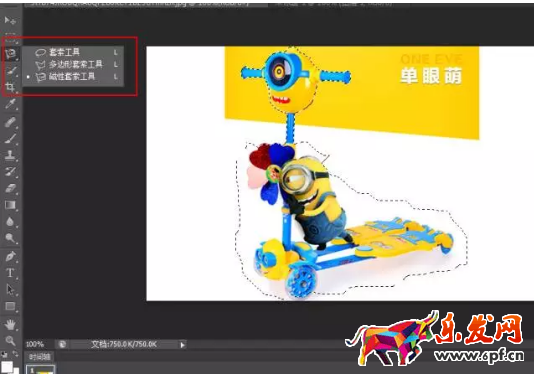This screenshot has height=376, width=534.
Task: Click the status bar icon beside zoom percentage
Action: pyautogui.click(x=62, y=344)
